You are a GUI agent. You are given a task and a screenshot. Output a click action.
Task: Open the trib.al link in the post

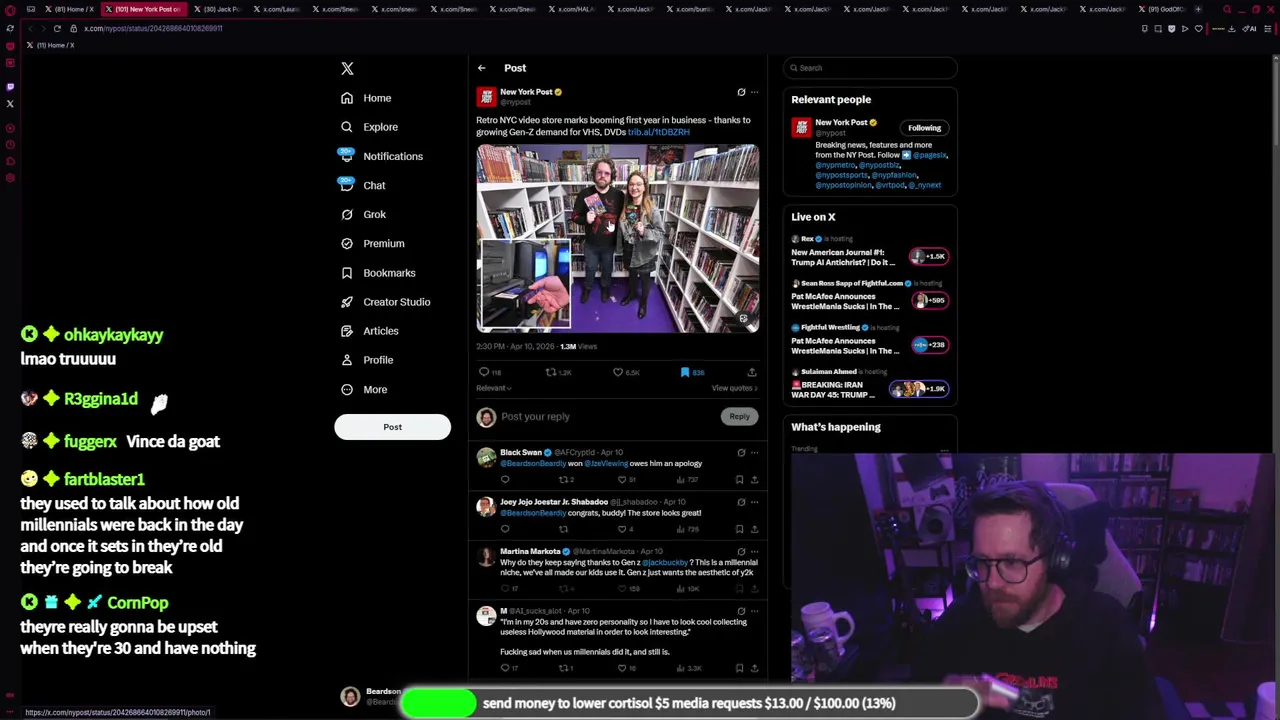(658, 132)
